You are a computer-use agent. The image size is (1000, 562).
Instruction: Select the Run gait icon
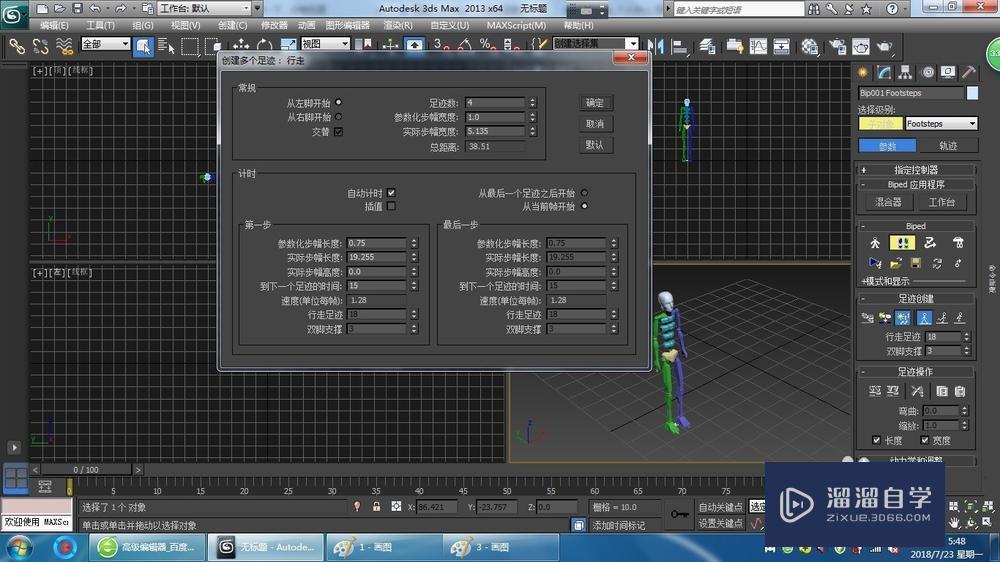942,317
